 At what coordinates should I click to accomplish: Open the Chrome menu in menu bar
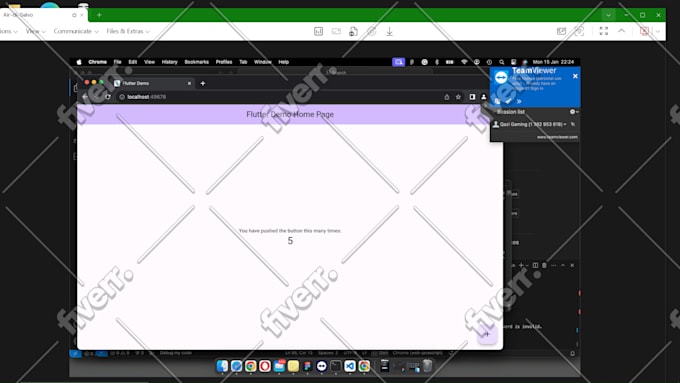(98, 62)
